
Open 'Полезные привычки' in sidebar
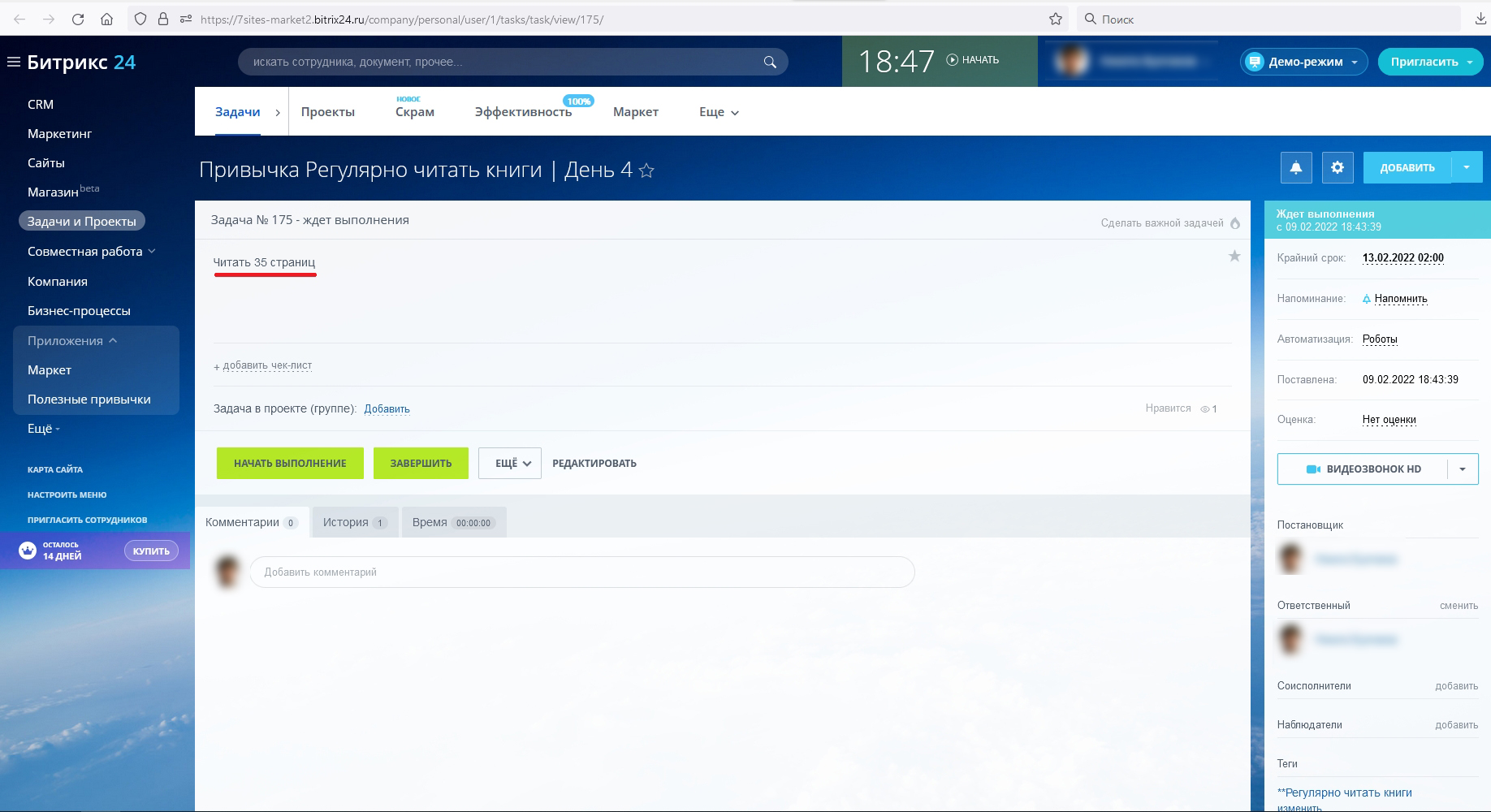tap(89, 400)
